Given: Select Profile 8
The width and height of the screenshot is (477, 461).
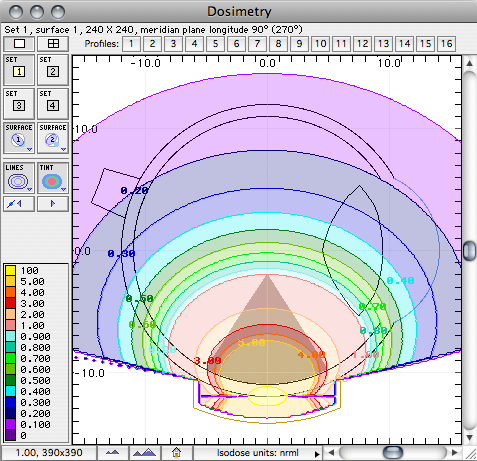Looking at the screenshot, I should (278, 44).
